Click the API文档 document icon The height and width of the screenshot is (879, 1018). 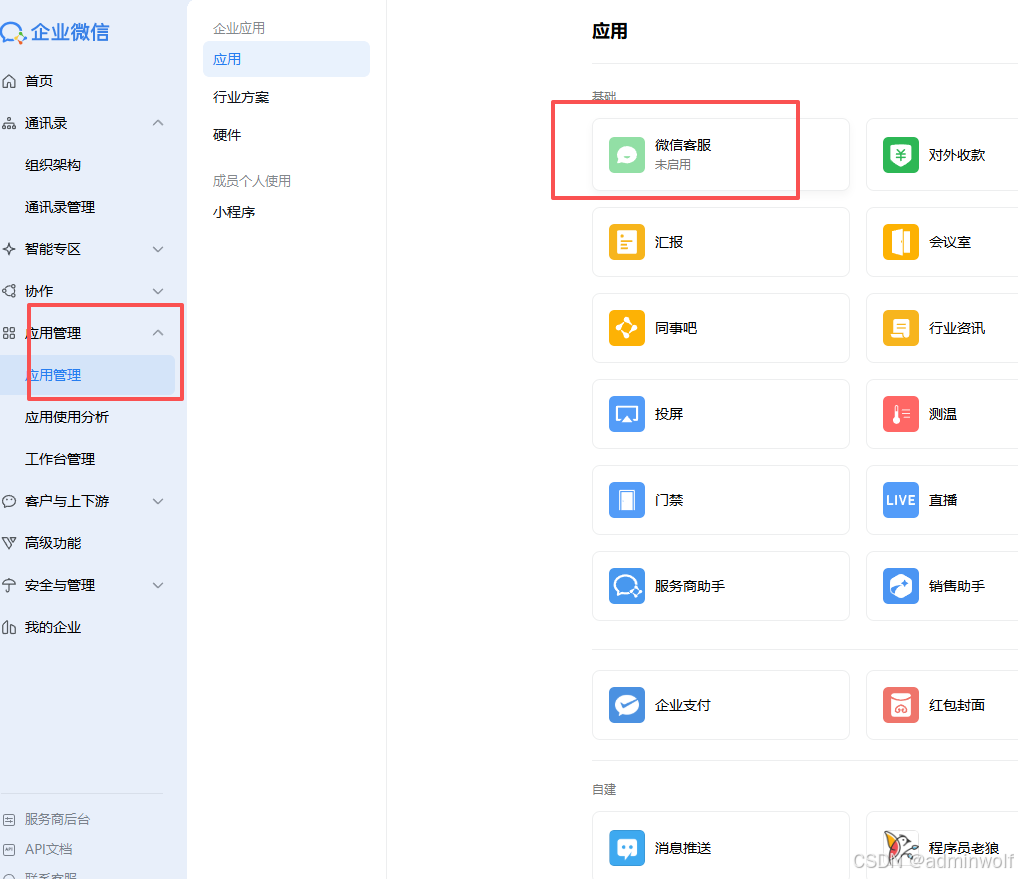(x=9, y=849)
